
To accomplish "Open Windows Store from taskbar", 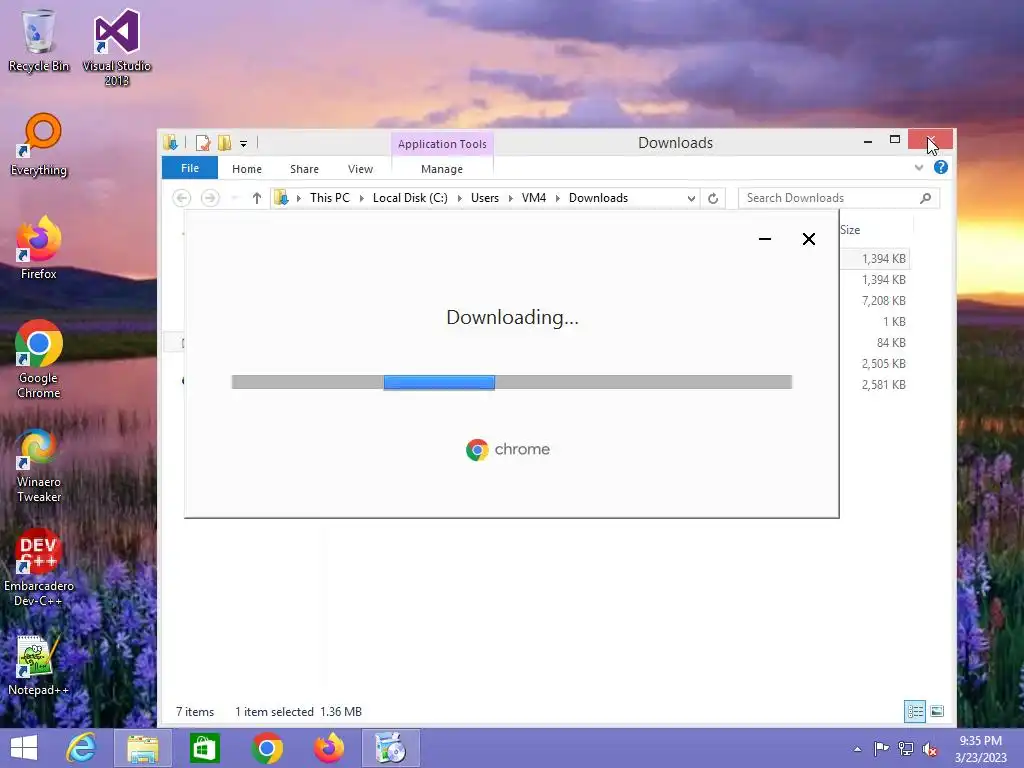I will 204,748.
